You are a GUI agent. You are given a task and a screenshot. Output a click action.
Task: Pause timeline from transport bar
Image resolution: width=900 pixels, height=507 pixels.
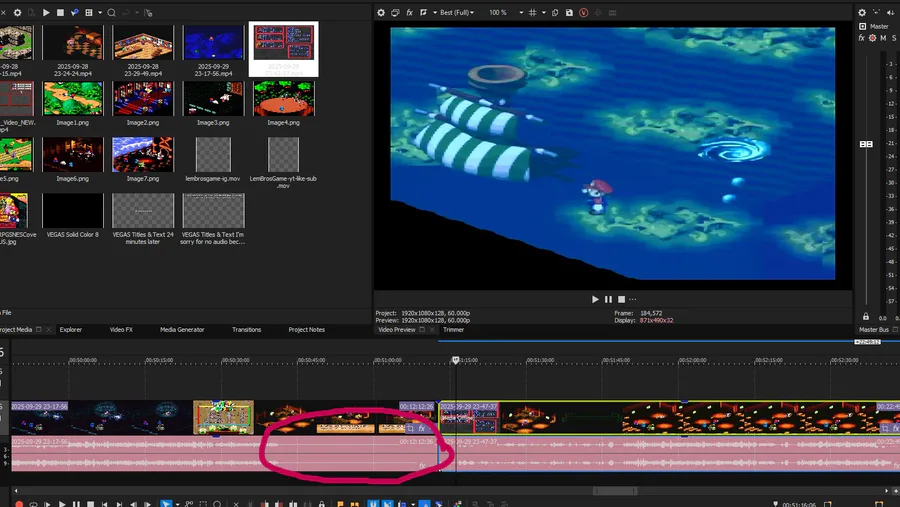point(76,504)
